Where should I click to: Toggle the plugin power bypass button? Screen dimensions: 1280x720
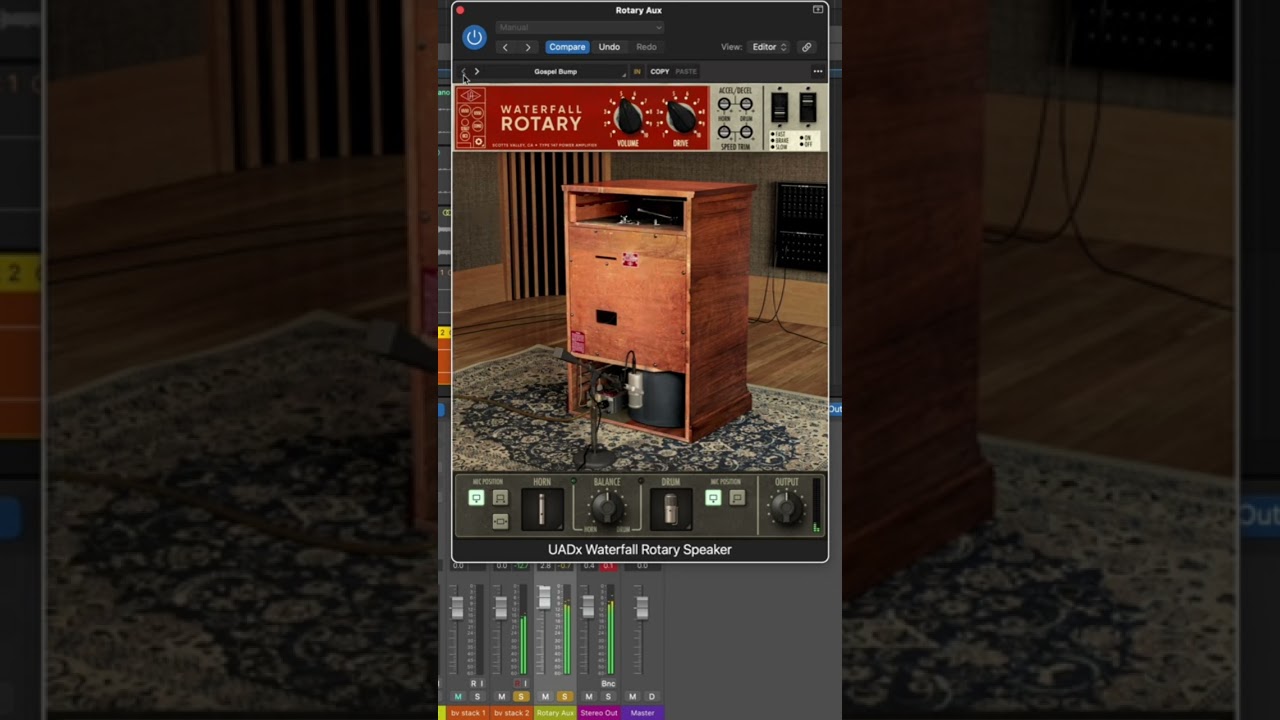tap(474, 38)
